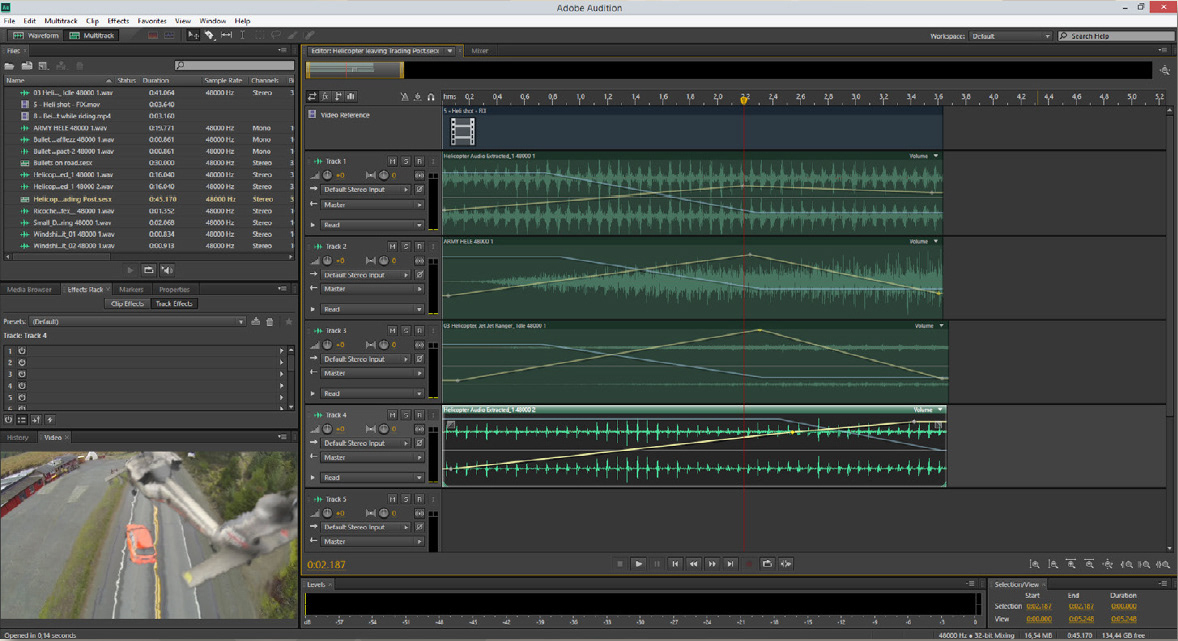The width and height of the screenshot is (1178, 641).
Task: Click View Duration time value
Action: coord(1124,619)
